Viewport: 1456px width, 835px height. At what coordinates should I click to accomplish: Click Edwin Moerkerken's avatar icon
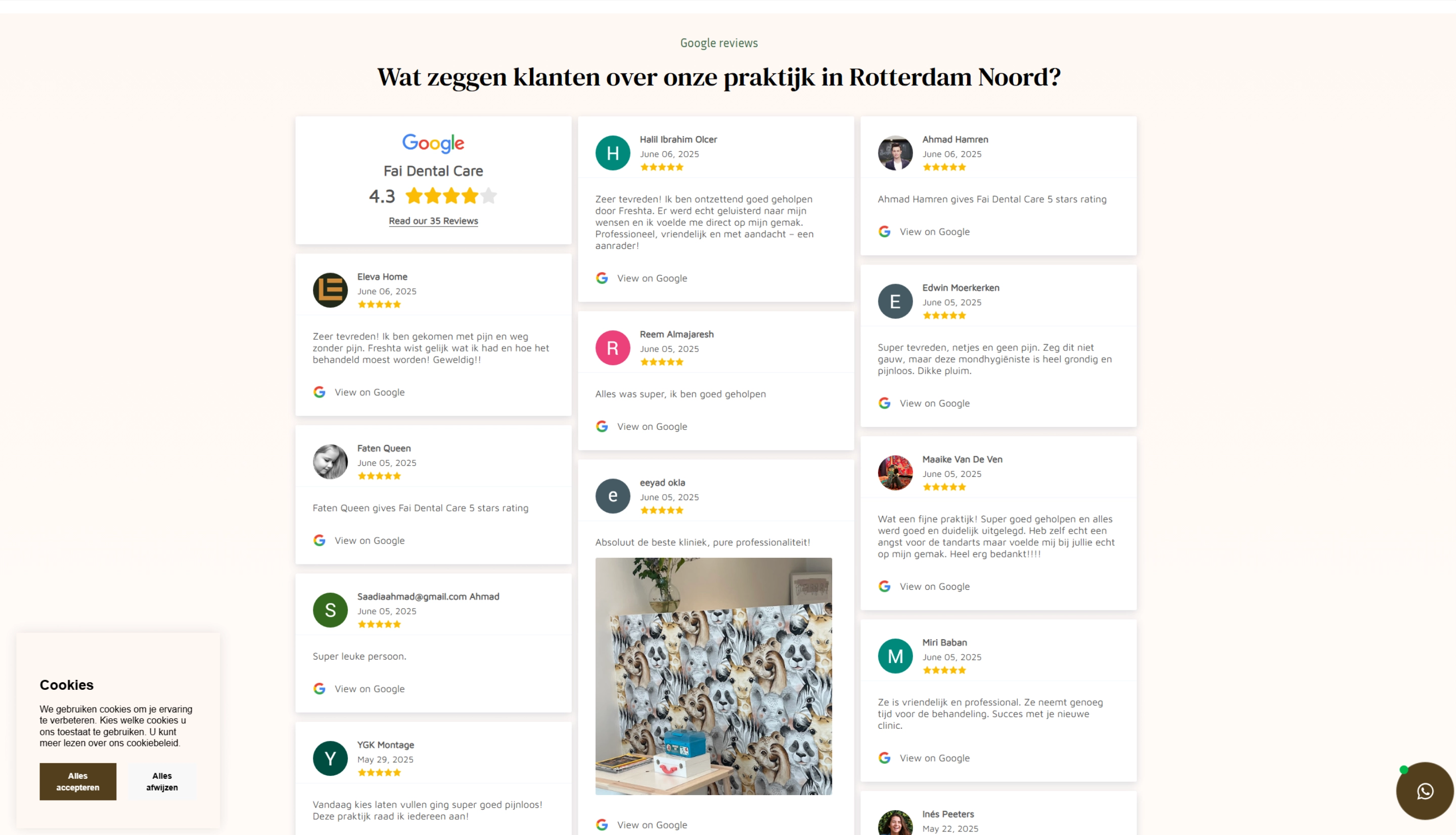pos(895,301)
